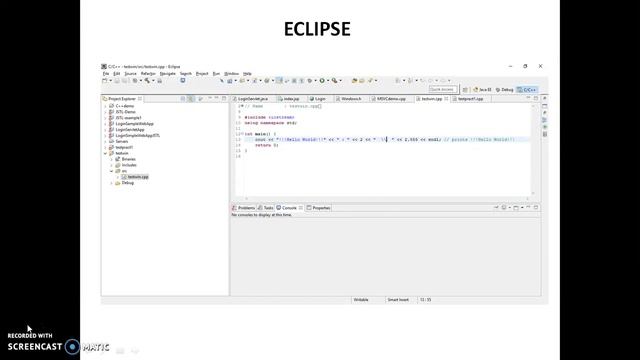Open the Navigate menu
Screen dimensions: 640x360
(168, 74)
